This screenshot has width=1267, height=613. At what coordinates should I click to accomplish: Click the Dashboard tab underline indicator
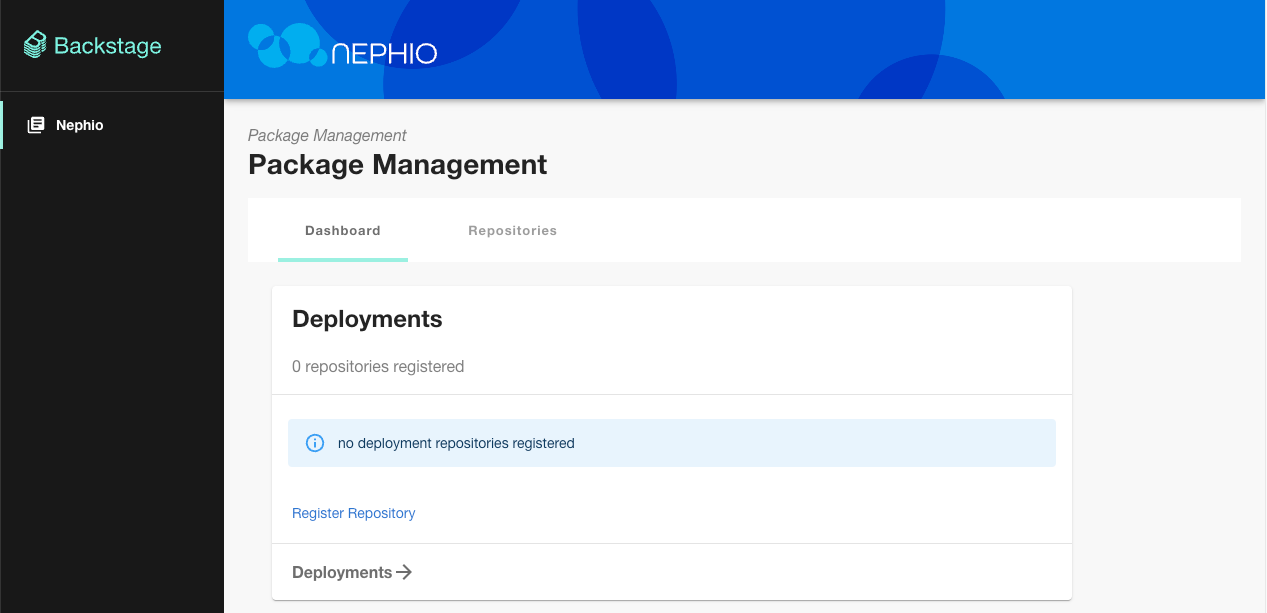(x=343, y=258)
